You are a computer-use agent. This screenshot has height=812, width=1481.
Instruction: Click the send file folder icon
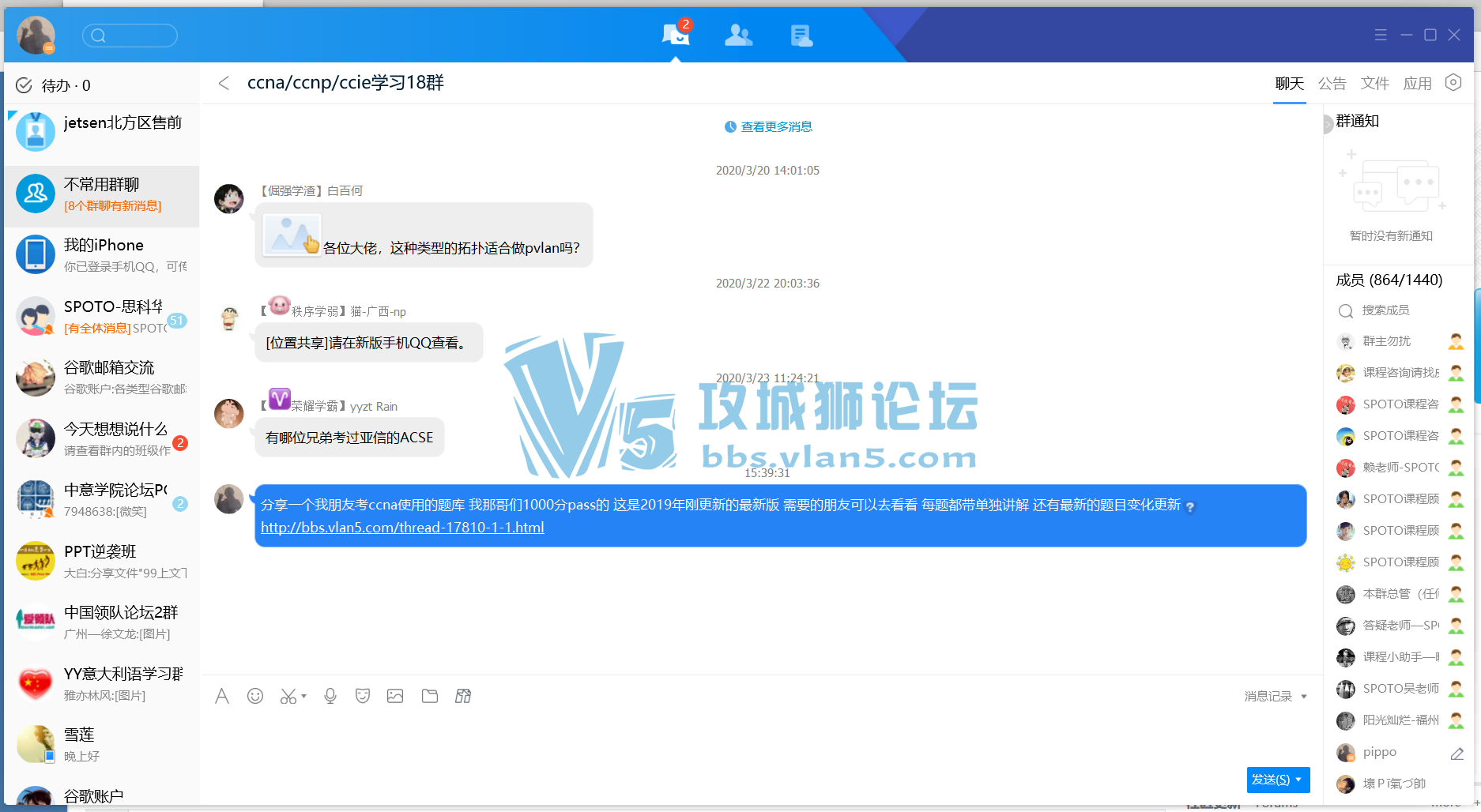click(430, 696)
